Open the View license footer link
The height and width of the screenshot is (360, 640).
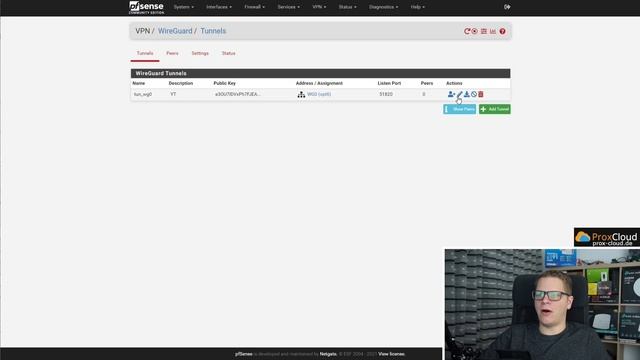(391, 354)
